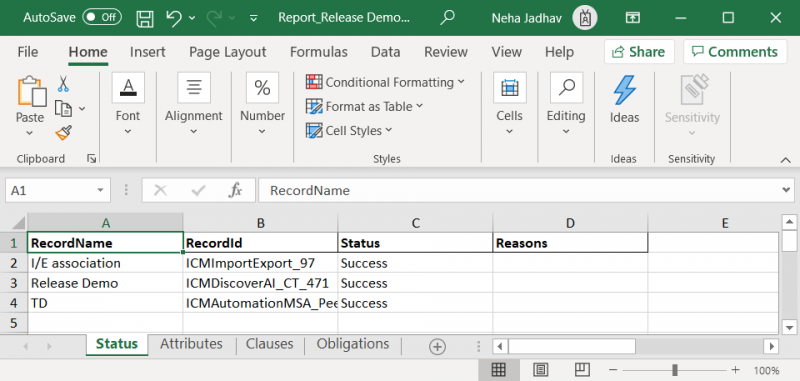Switch to the Insert tab
The image size is (800, 381).
[x=147, y=52]
